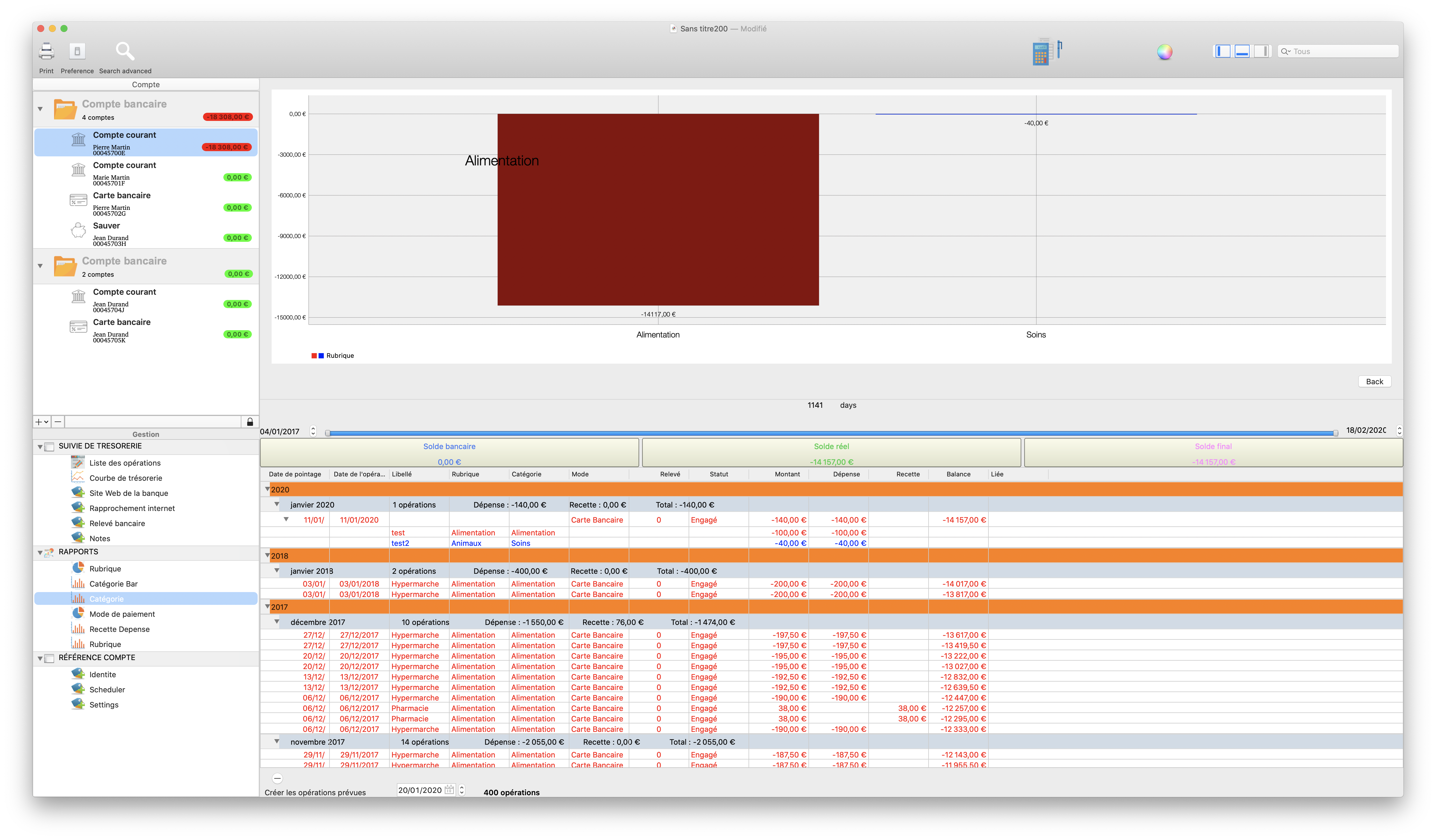1436x840 pixels.
Task: Open the Recette Depense report
Action: coord(119,629)
